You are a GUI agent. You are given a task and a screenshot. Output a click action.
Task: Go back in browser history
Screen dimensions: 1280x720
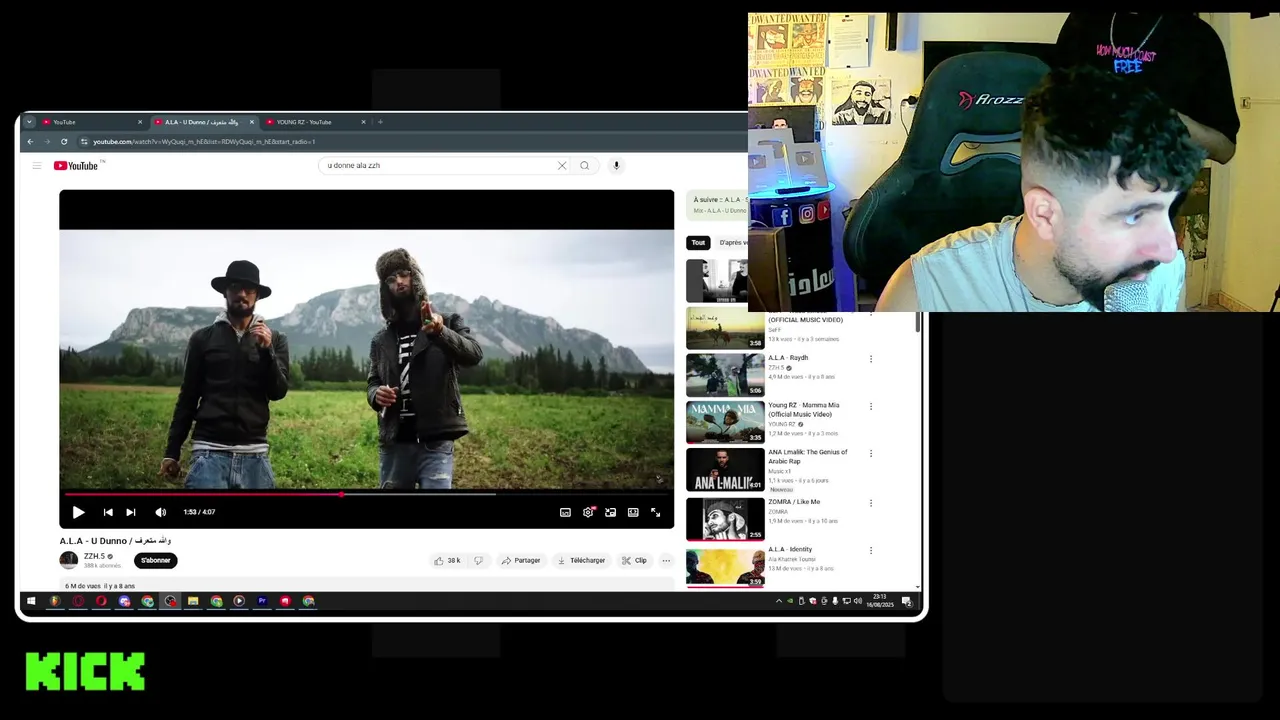[30, 142]
